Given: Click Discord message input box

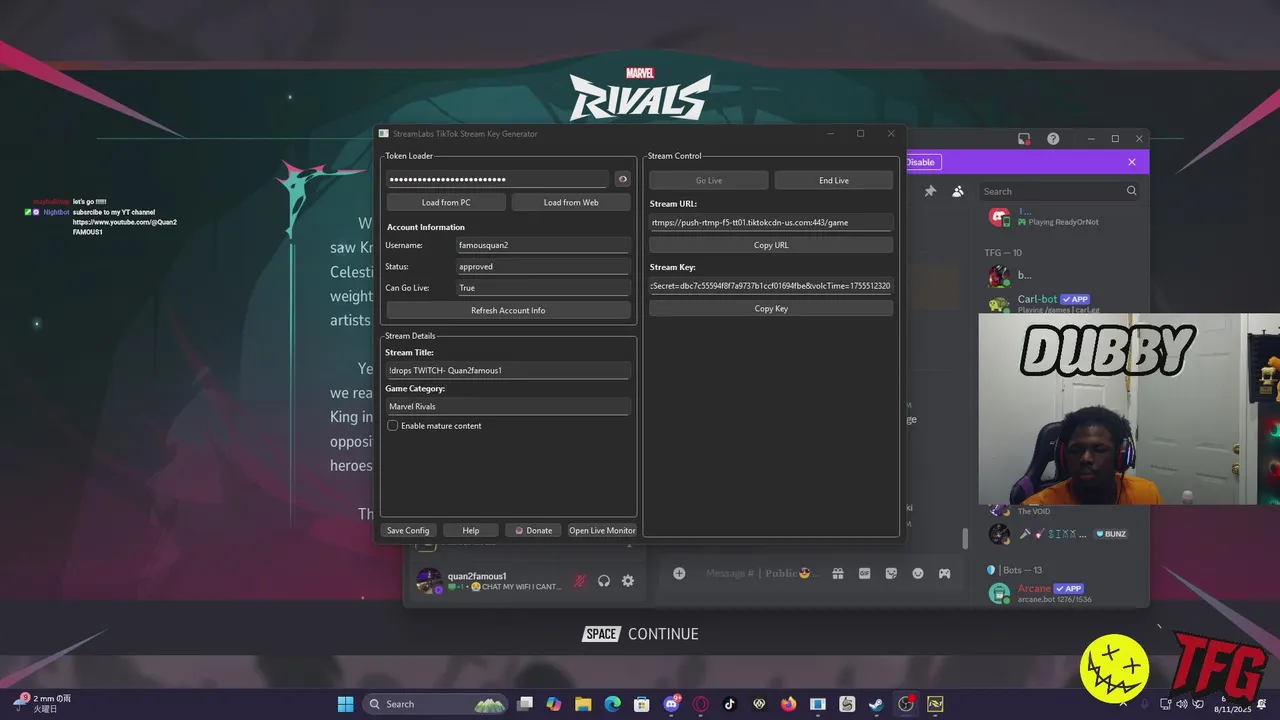Looking at the screenshot, I should (760, 573).
